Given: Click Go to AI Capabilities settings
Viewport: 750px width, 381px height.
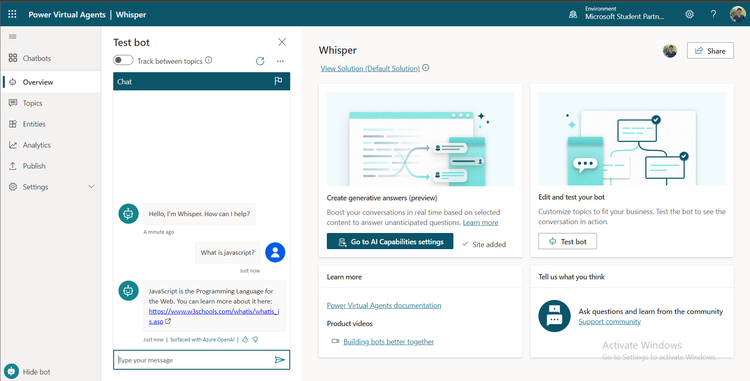Looking at the screenshot, I should (x=390, y=242).
